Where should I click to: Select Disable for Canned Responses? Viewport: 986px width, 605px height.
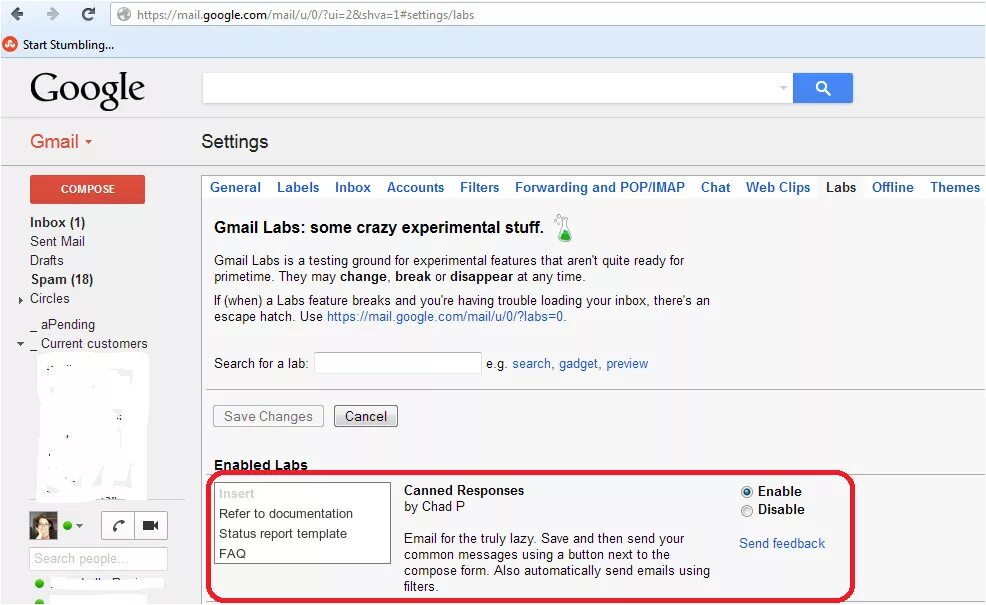(x=747, y=510)
